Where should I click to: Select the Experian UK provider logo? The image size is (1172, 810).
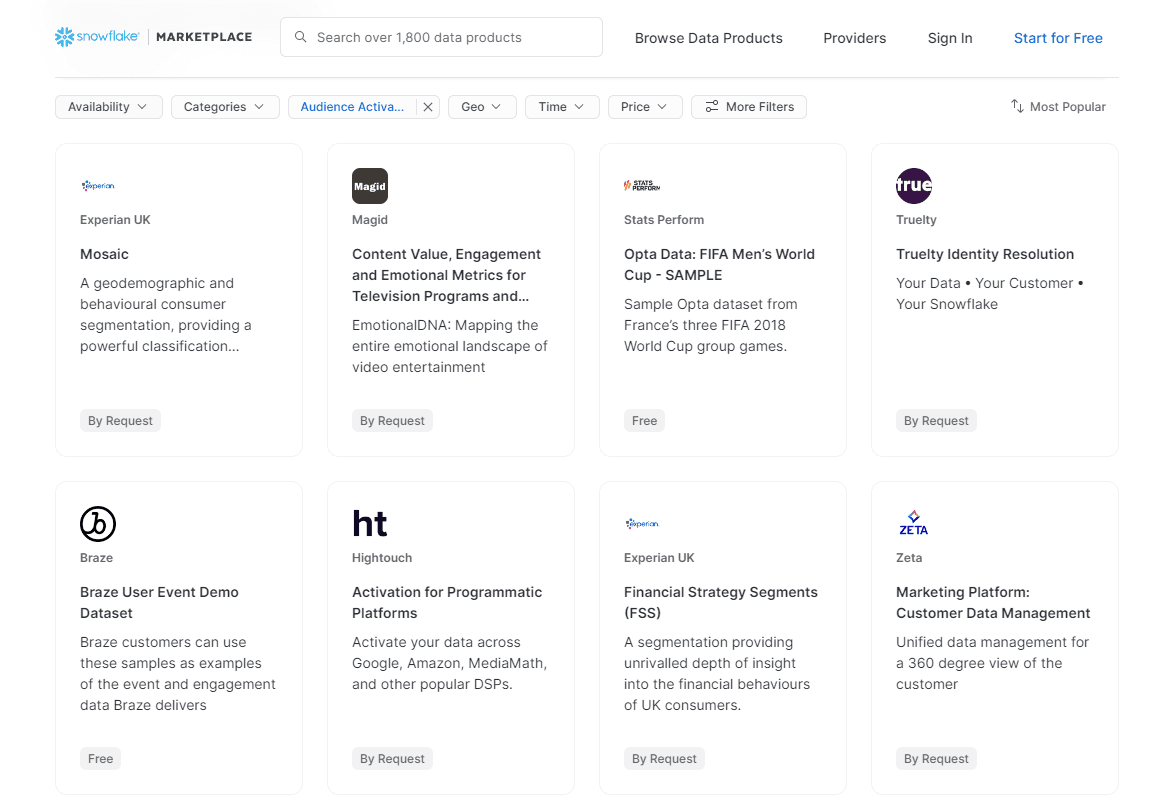click(97, 185)
